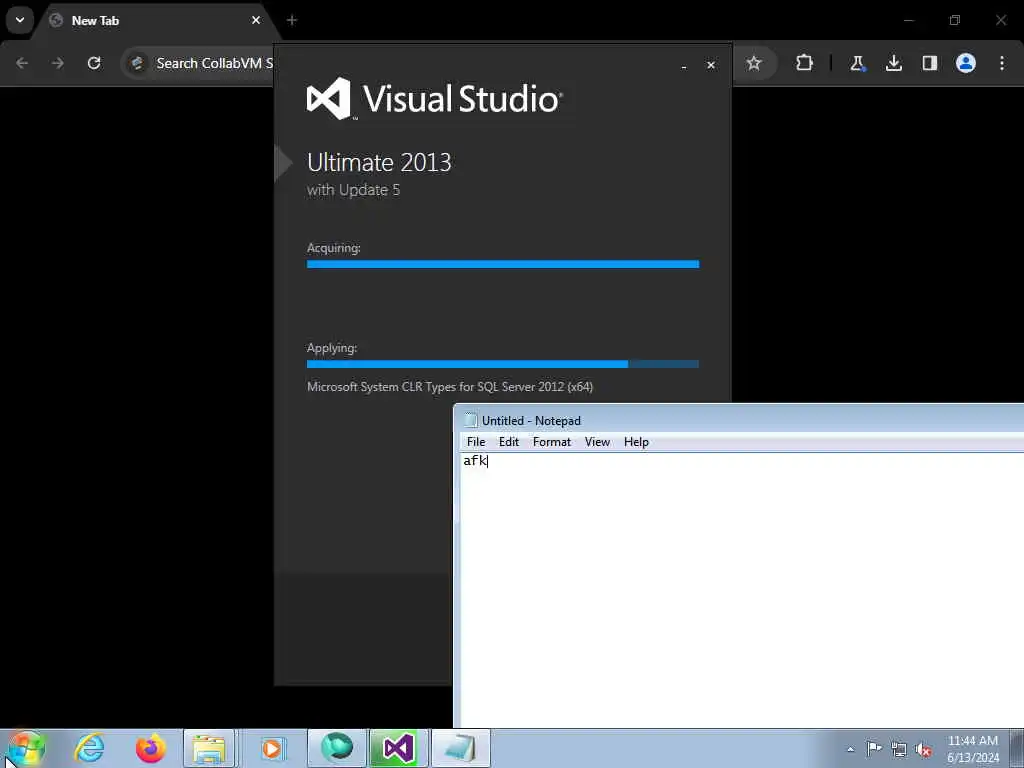Viewport: 1024px width, 768px height.
Task: Close the New Tab tab
Action: (256, 20)
